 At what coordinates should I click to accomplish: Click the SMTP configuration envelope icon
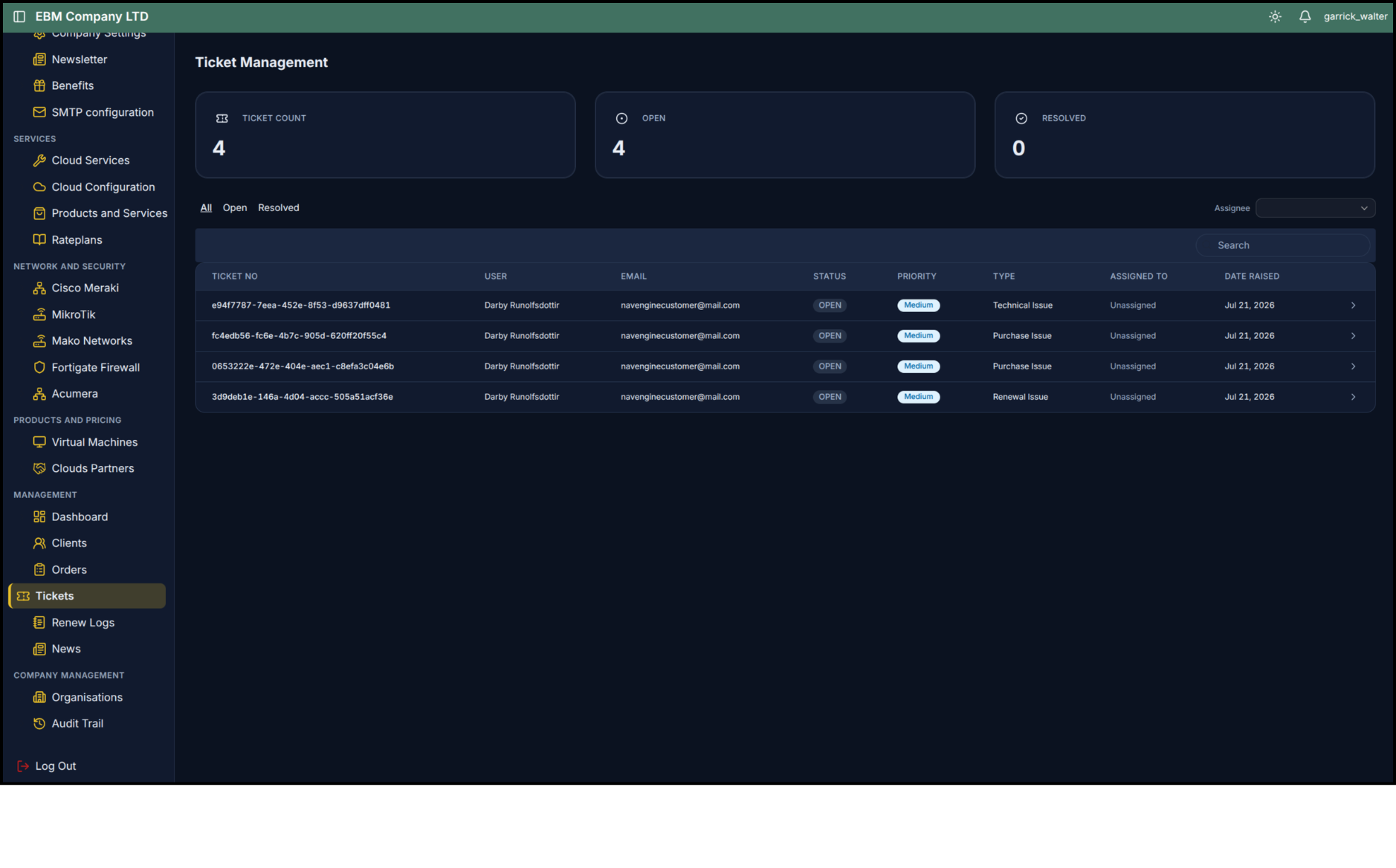click(39, 112)
